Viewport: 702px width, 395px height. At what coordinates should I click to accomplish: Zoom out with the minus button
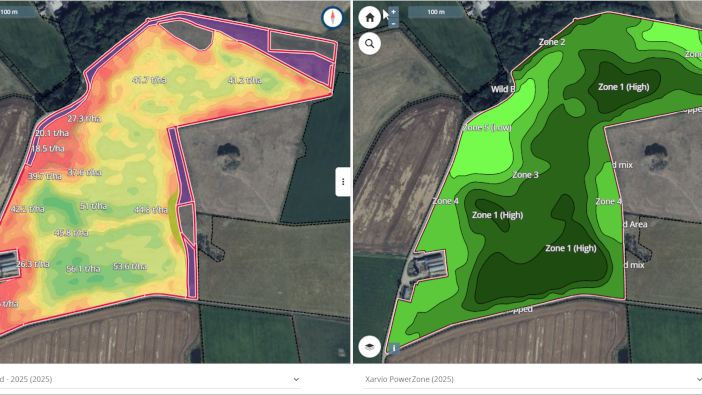click(394, 23)
